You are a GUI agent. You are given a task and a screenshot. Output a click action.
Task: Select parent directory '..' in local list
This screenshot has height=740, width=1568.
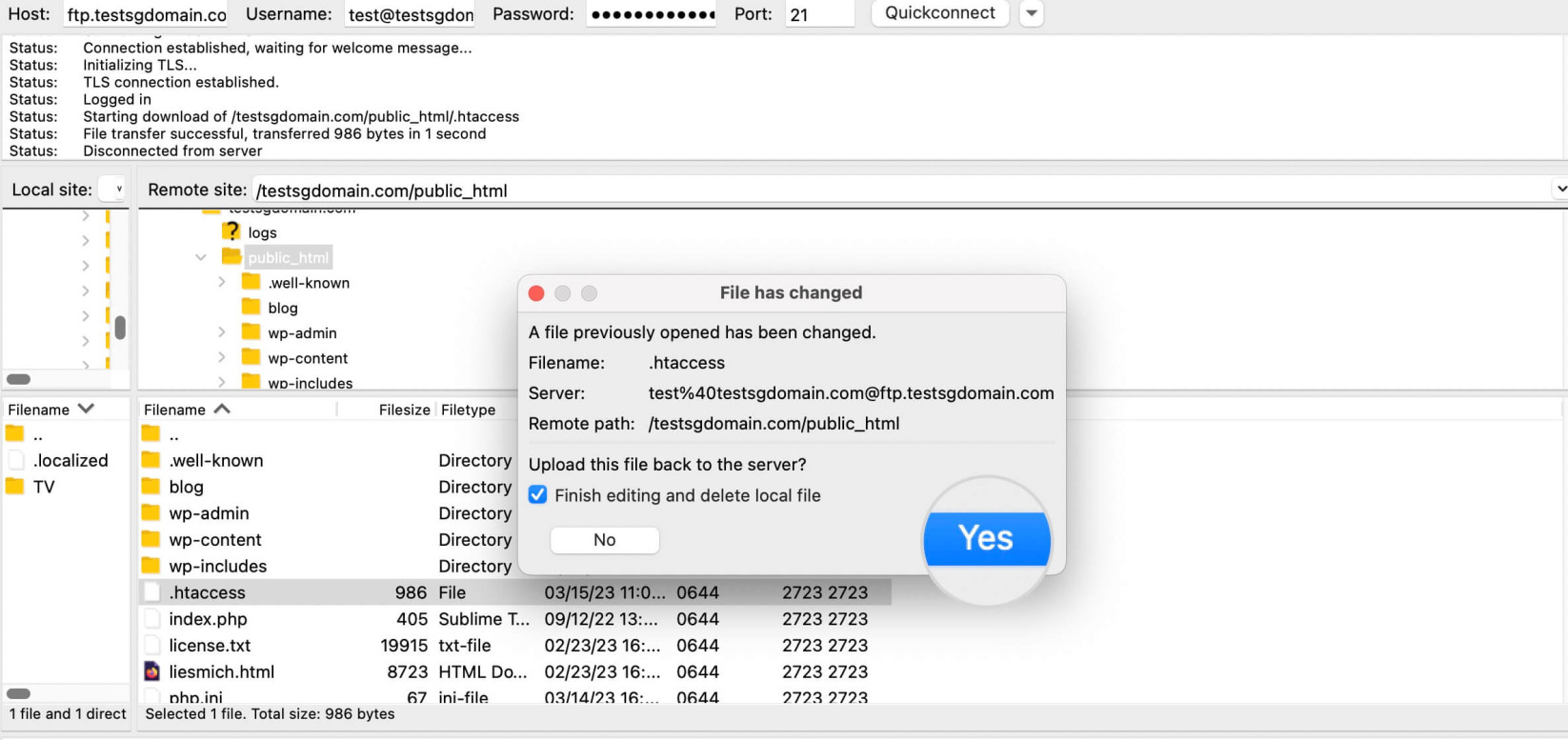(x=38, y=435)
